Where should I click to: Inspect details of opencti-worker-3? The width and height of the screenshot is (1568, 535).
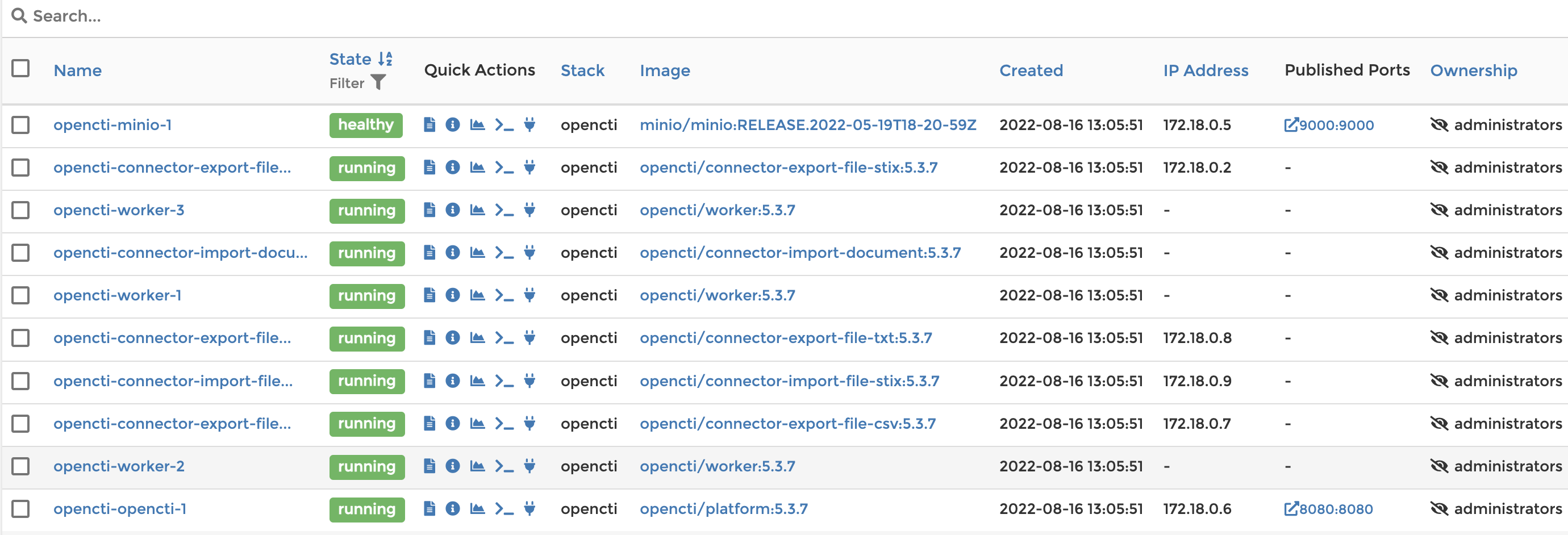click(453, 210)
